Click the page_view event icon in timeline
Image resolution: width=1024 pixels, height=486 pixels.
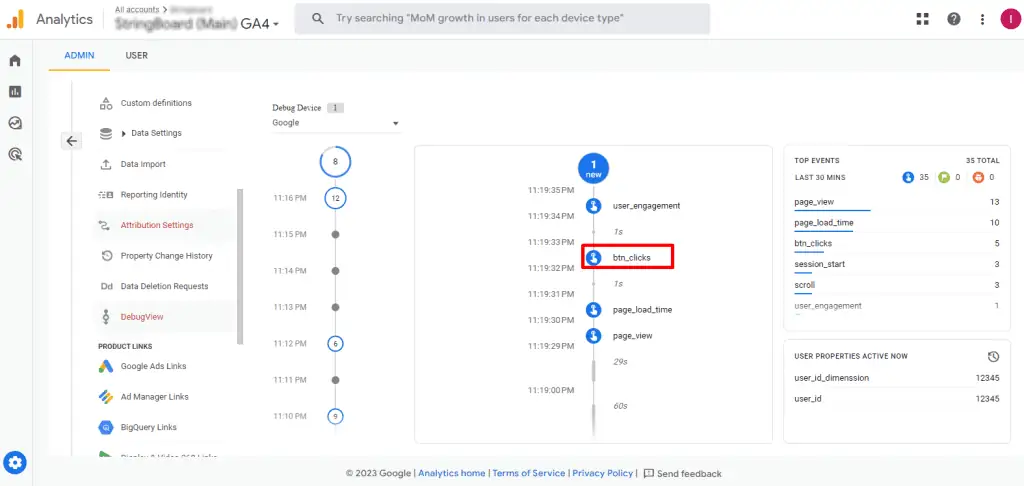(x=593, y=336)
